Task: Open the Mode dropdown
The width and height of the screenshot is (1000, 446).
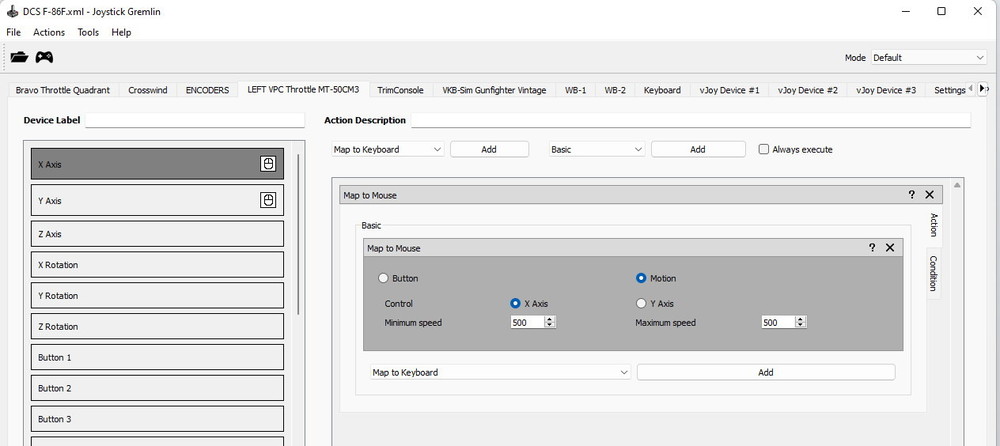Action: [x=928, y=58]
